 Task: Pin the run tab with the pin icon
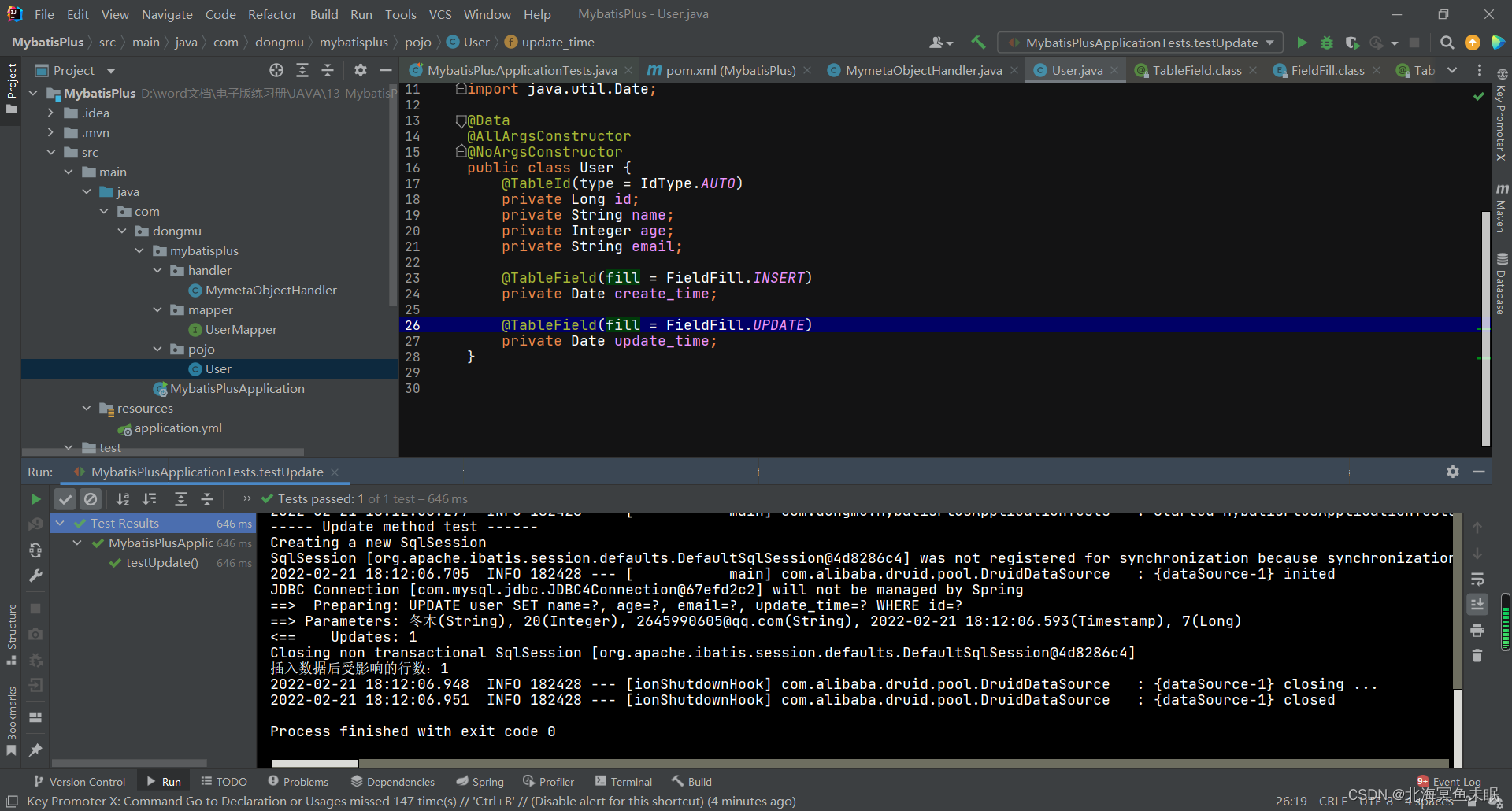coord(35,750)
